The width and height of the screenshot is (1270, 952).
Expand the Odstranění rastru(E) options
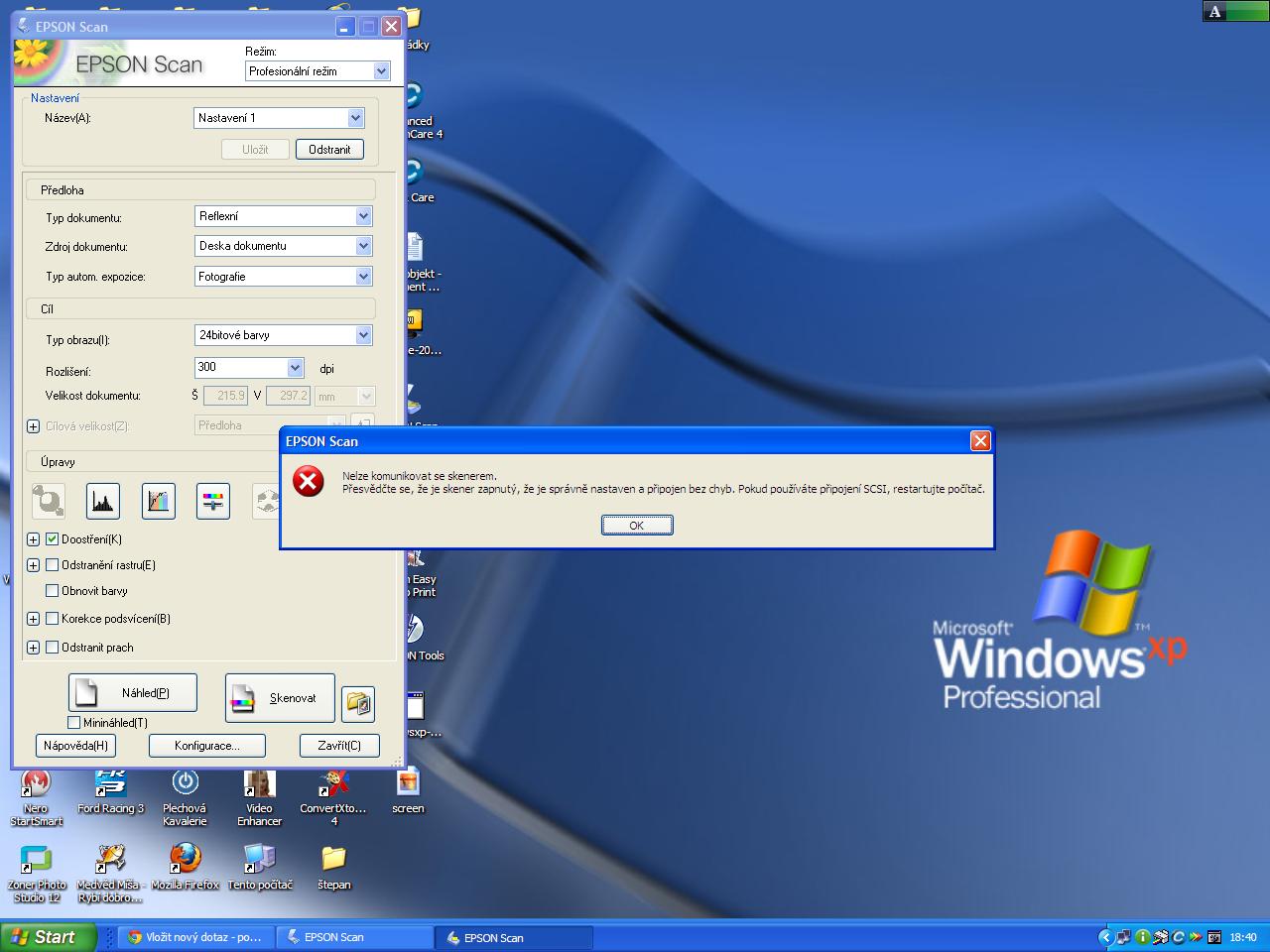point(33,565)
